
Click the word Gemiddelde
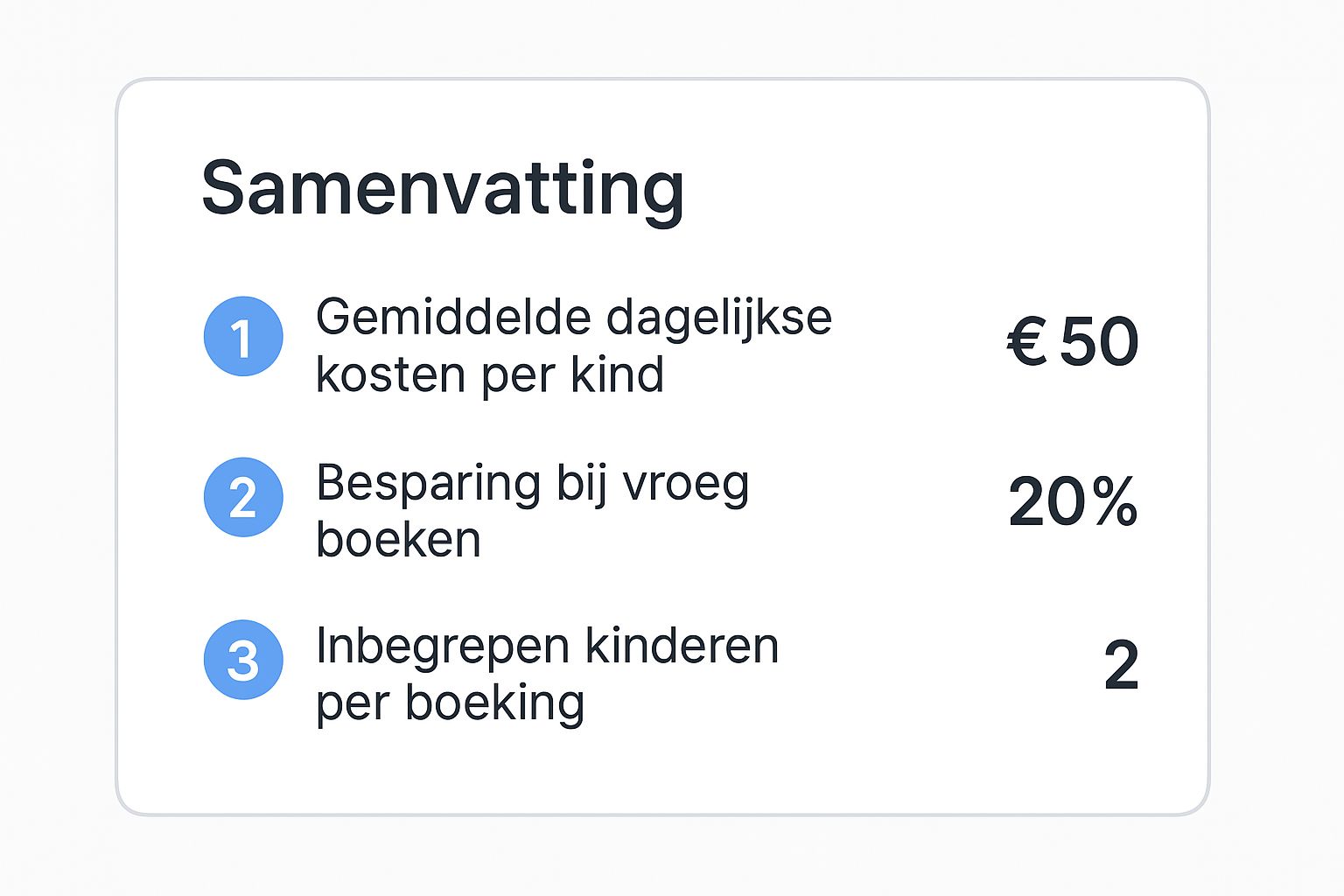(x=453, y=317)
